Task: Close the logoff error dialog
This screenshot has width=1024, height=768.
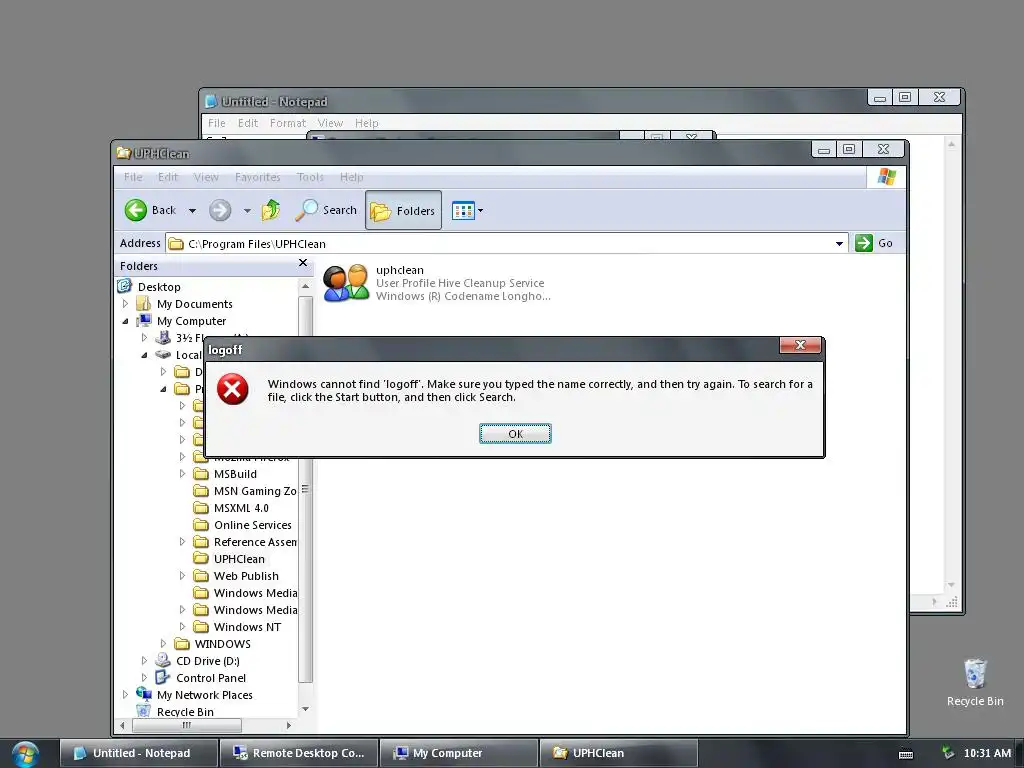Action: click(800, 345)
